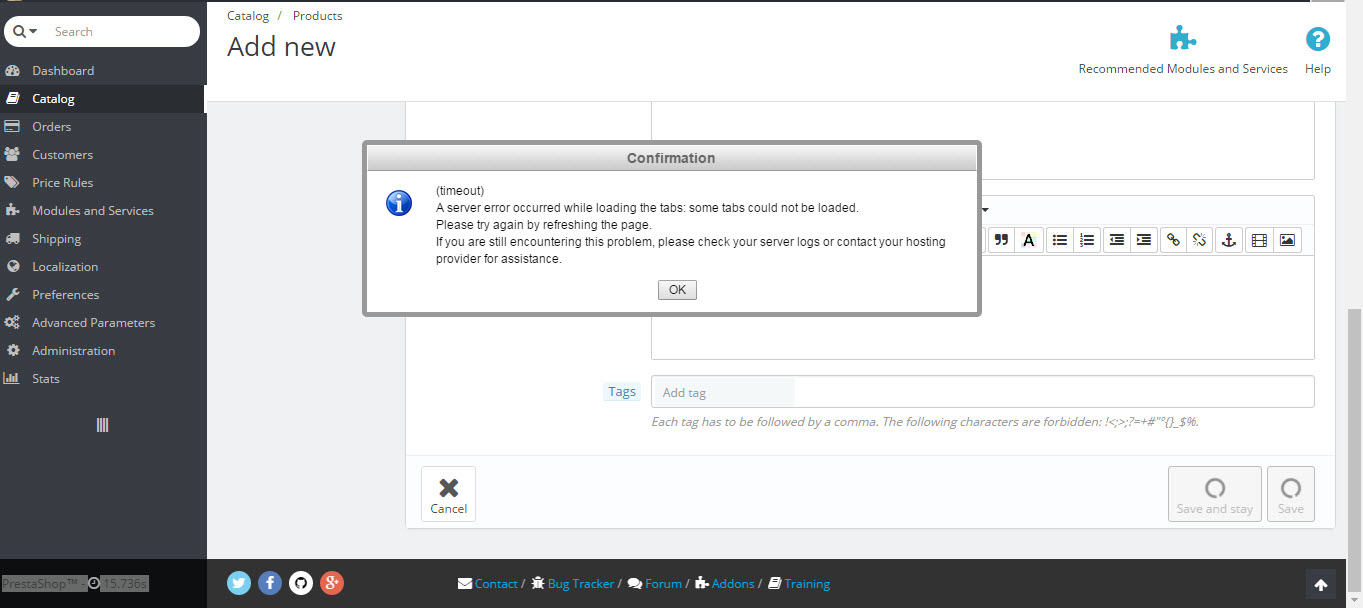Decrease indent in the editor
The width and height of the screenshot is (1363, 608).
(x=1117, y=240)
